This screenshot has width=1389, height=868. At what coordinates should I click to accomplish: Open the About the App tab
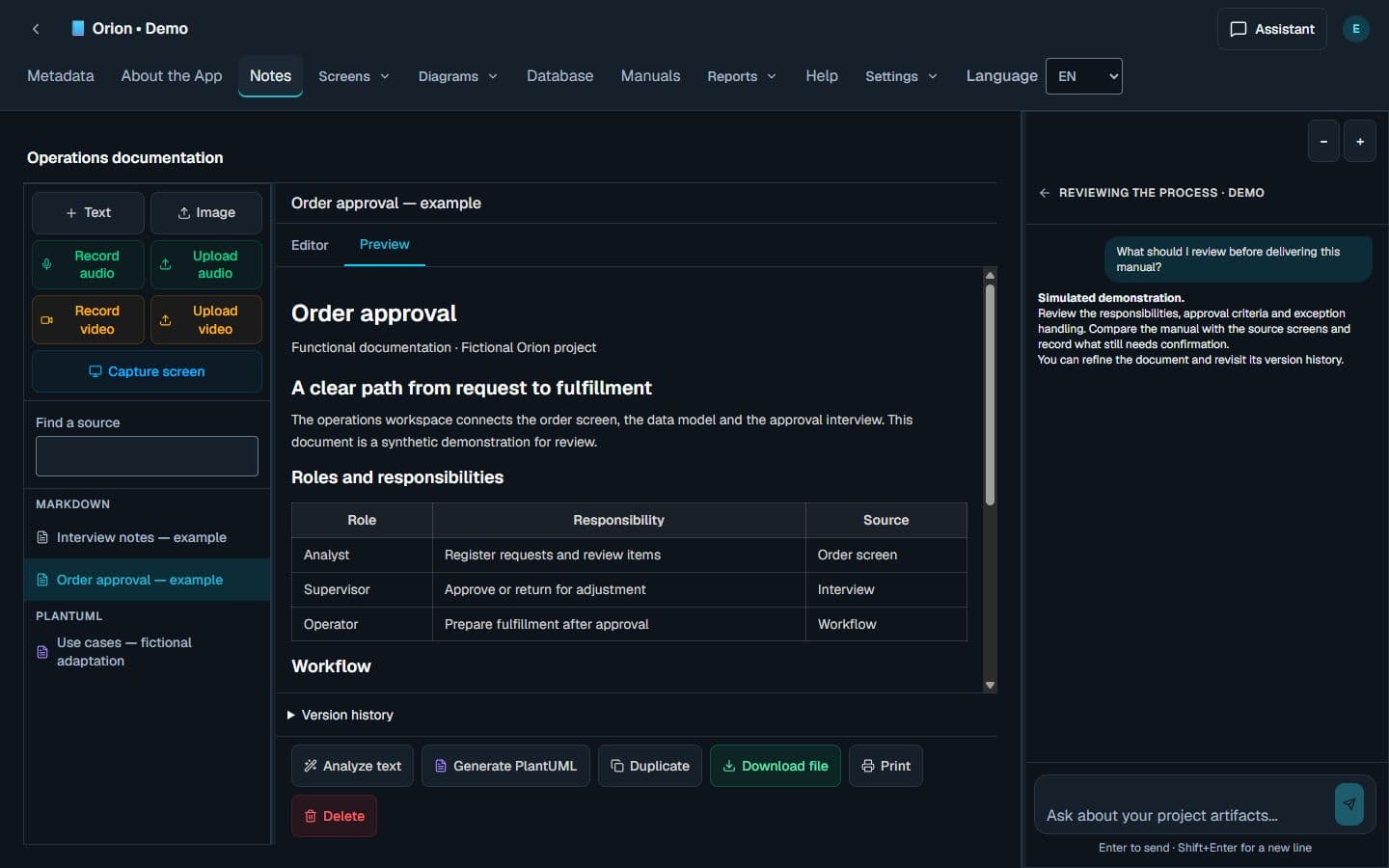tap(172, 76)
